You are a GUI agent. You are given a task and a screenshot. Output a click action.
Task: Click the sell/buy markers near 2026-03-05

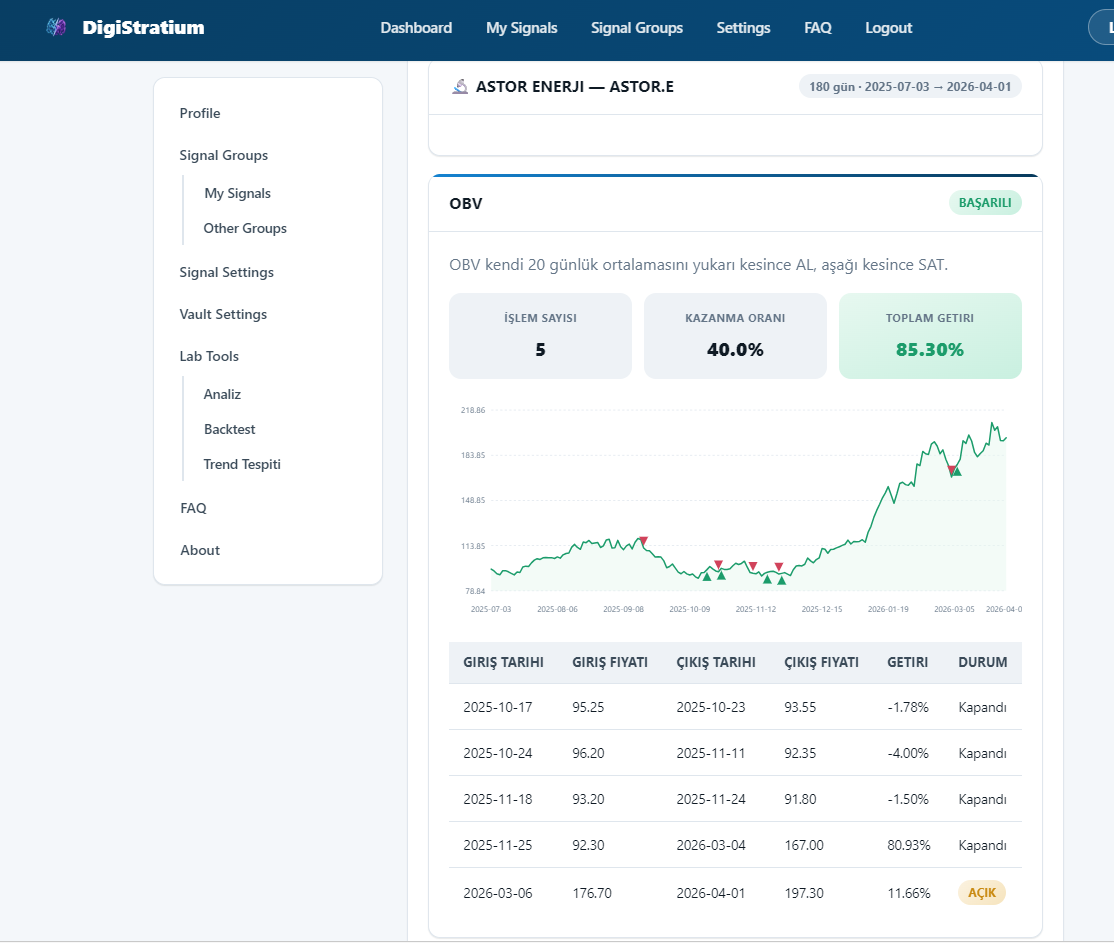[x=954, y=470]
